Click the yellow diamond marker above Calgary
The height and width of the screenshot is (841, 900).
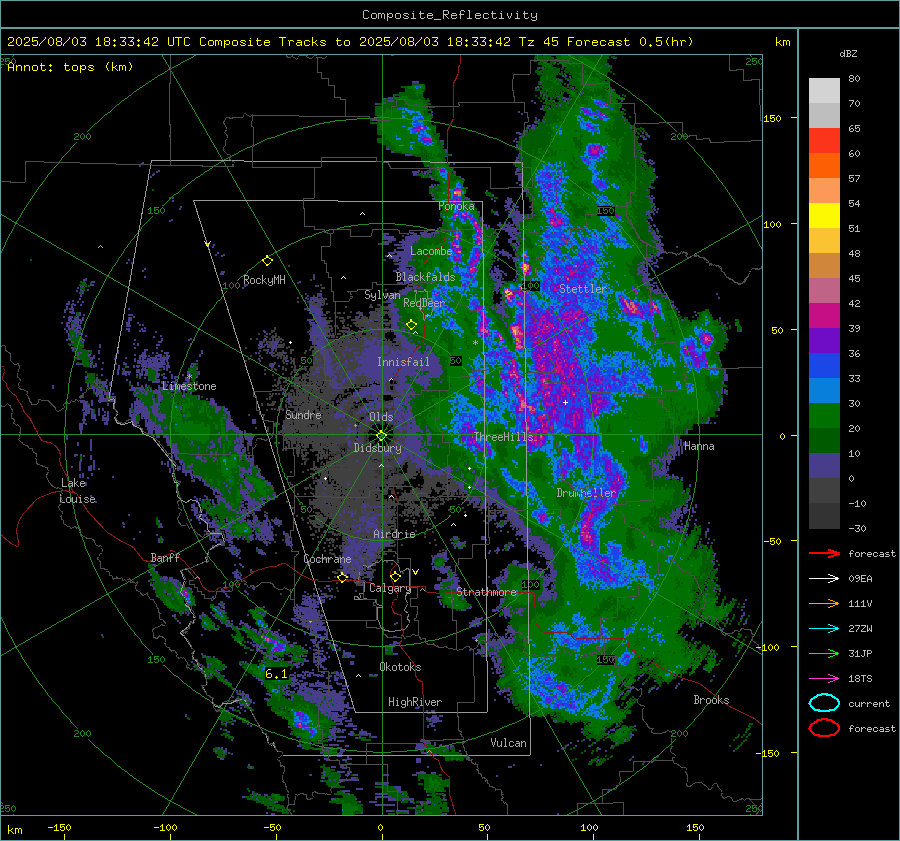(x=395, y=576)
